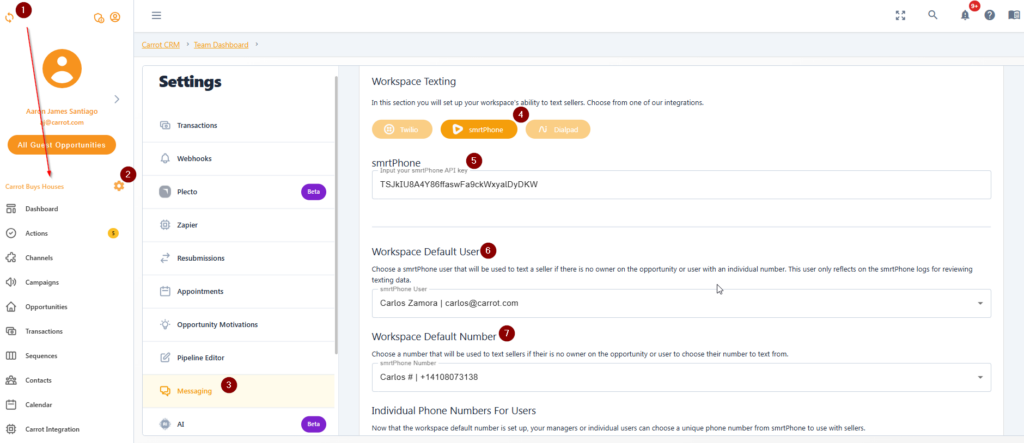Open Transactions in the Settings list
Viewport: 1024px width, 443px height.
coord(238,125)
